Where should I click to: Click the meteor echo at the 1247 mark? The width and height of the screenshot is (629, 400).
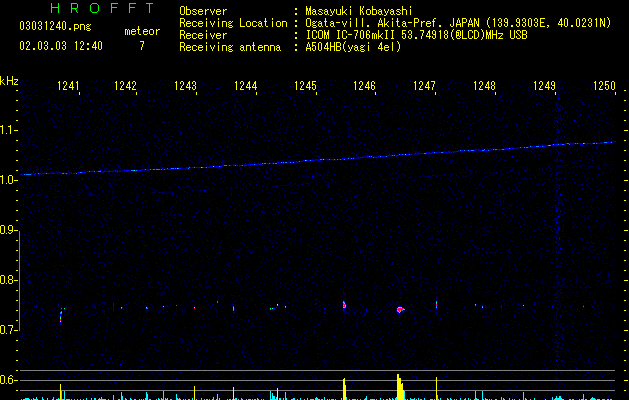pos(436,305)
